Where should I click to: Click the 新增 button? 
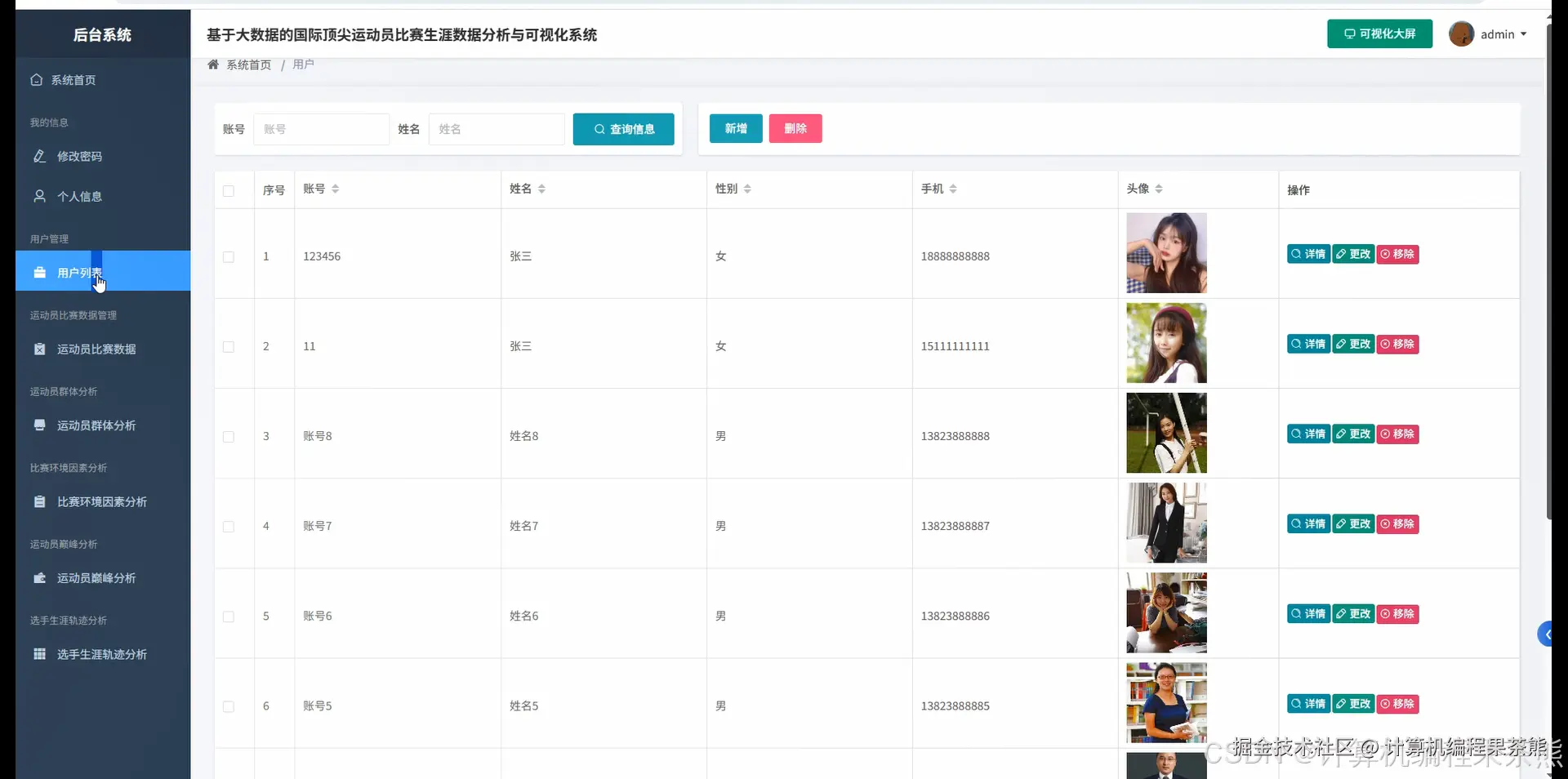[736, 128]
